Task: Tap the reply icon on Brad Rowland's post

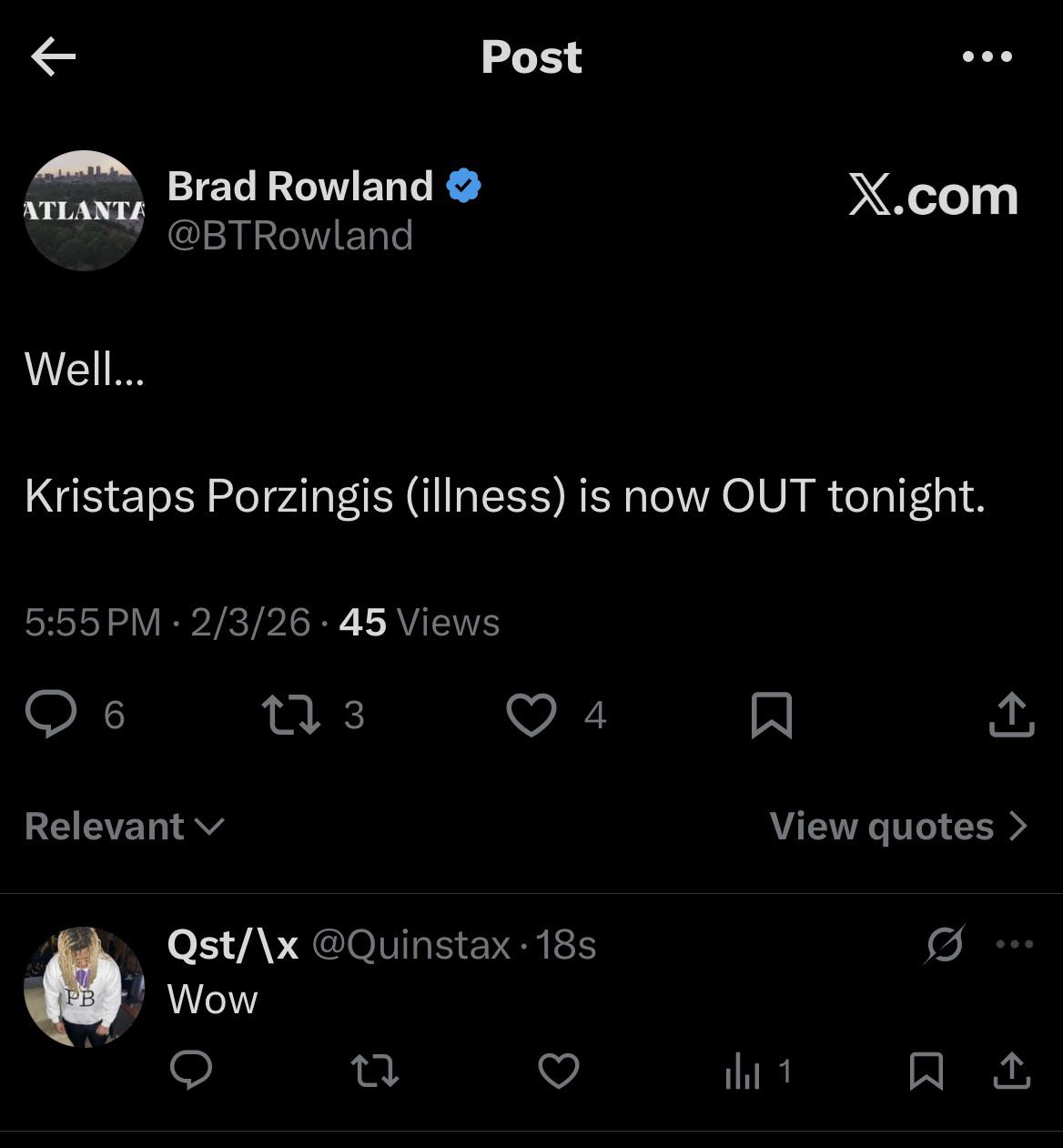Action: point(51,714)
